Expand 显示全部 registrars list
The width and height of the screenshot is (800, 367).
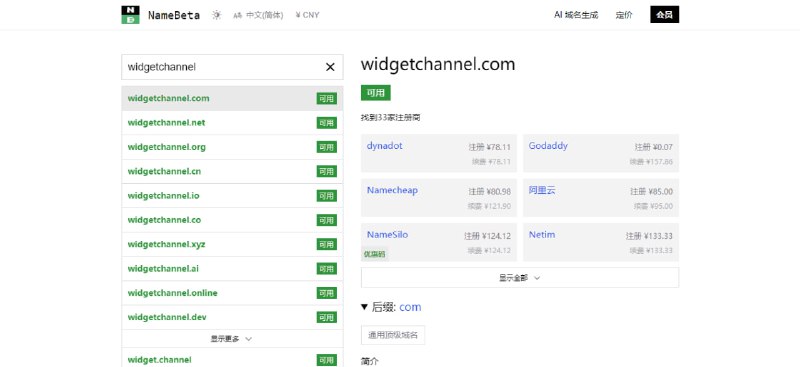(x=520, y=278)
